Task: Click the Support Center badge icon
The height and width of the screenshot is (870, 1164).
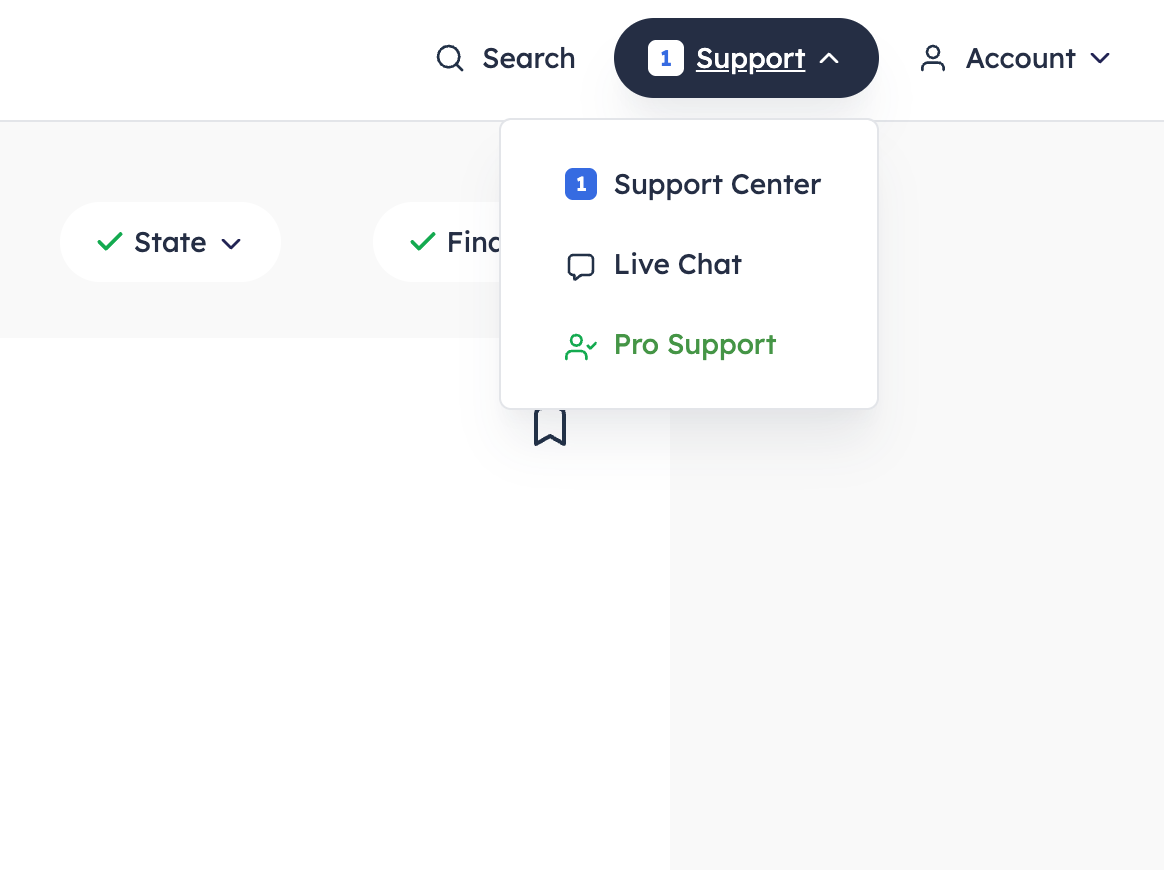Action: point(581,185)
